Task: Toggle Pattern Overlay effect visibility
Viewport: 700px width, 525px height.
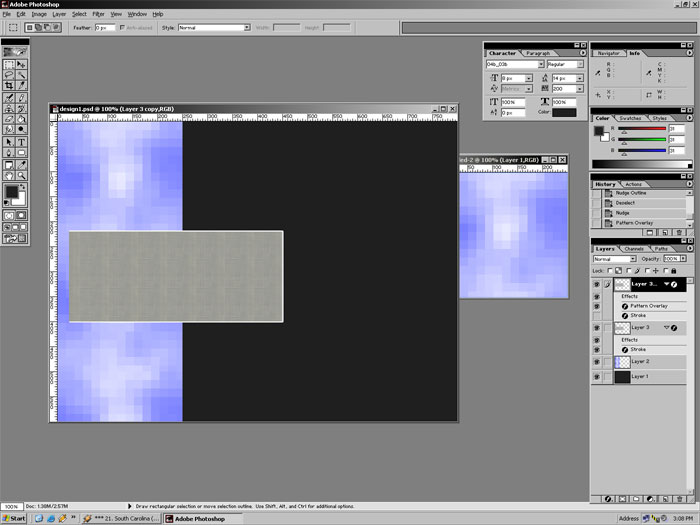Action: pyautogui.click(x=597, y=305)
